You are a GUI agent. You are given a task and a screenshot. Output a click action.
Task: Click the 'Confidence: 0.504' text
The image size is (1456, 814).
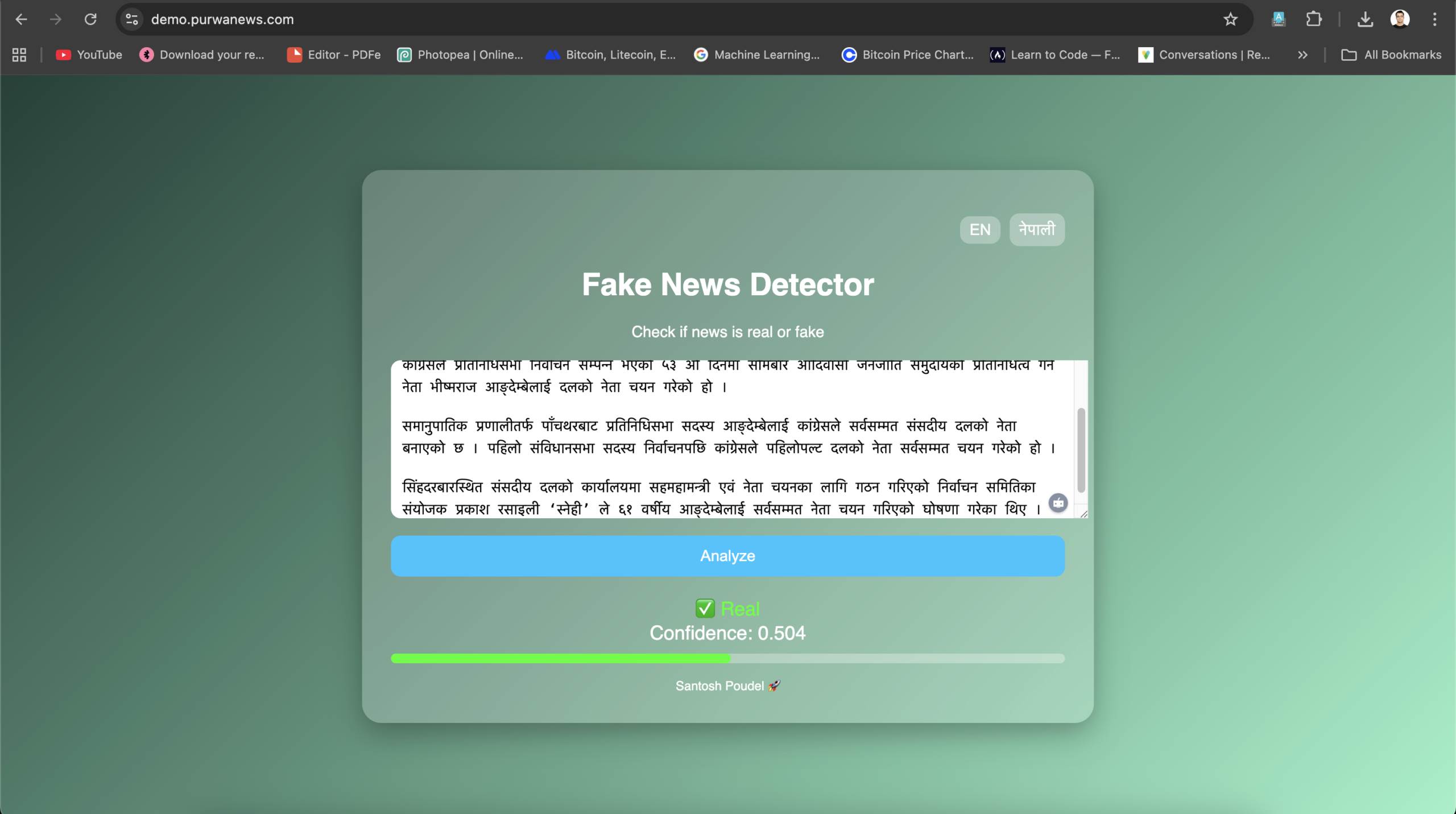coord(727,633)
